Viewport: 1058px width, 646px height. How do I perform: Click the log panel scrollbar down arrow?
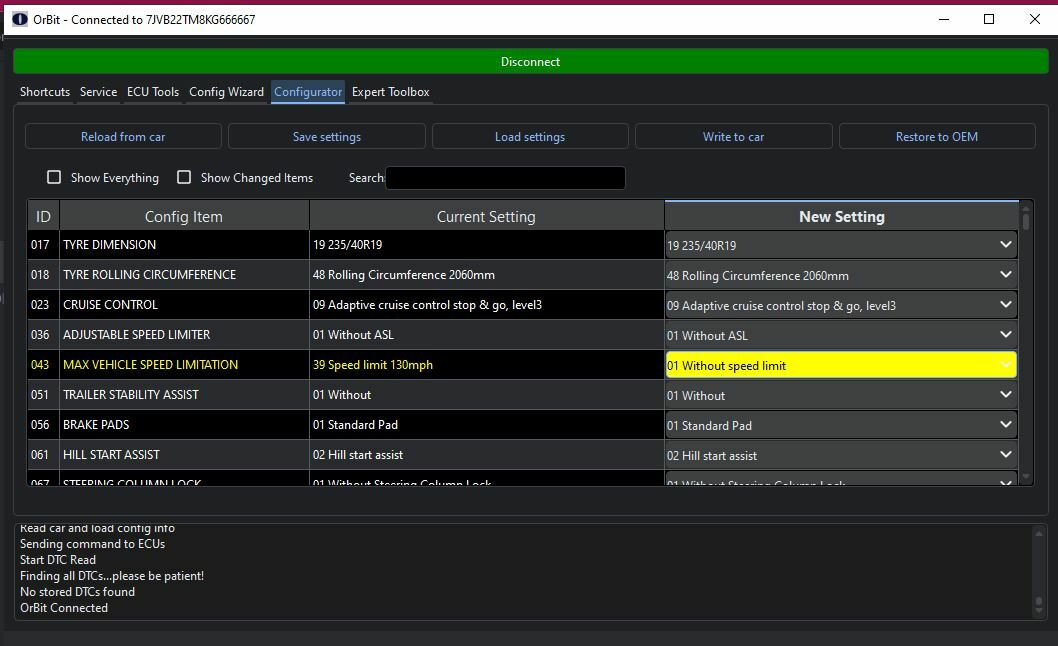click(1040, 611)
